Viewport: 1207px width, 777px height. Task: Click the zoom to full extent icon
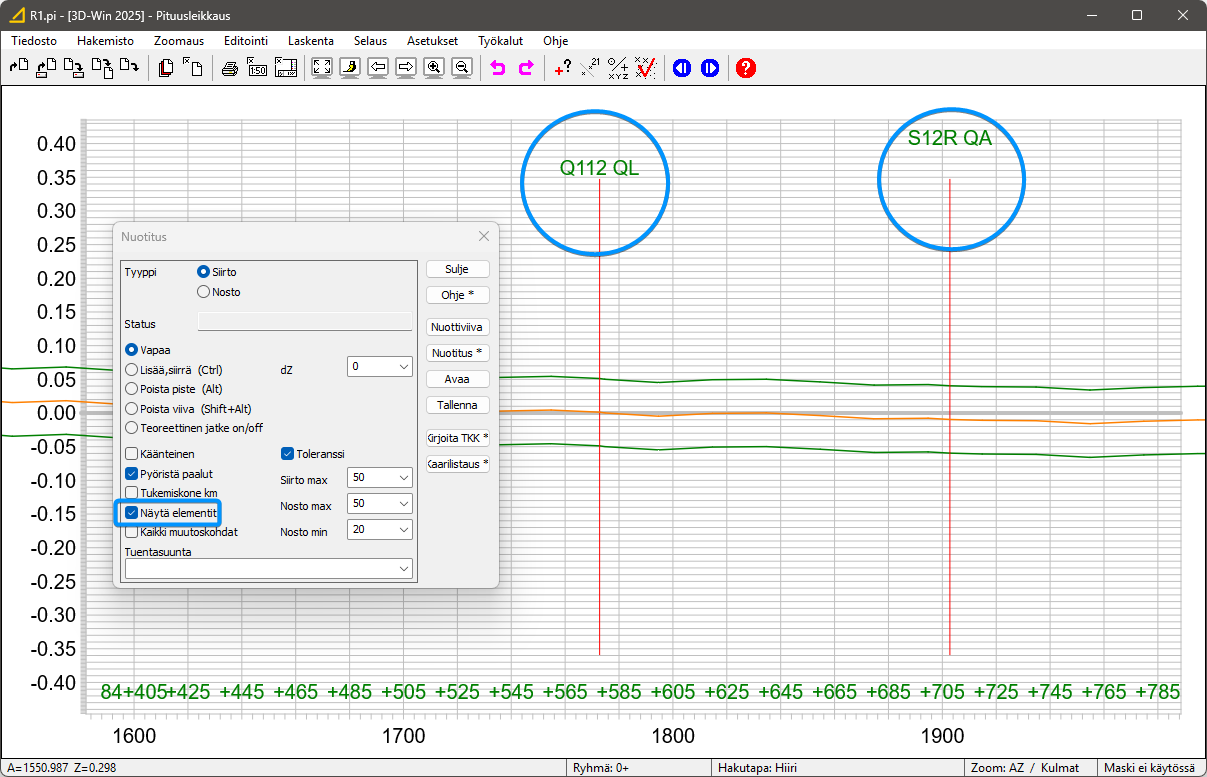click(322, 68)
